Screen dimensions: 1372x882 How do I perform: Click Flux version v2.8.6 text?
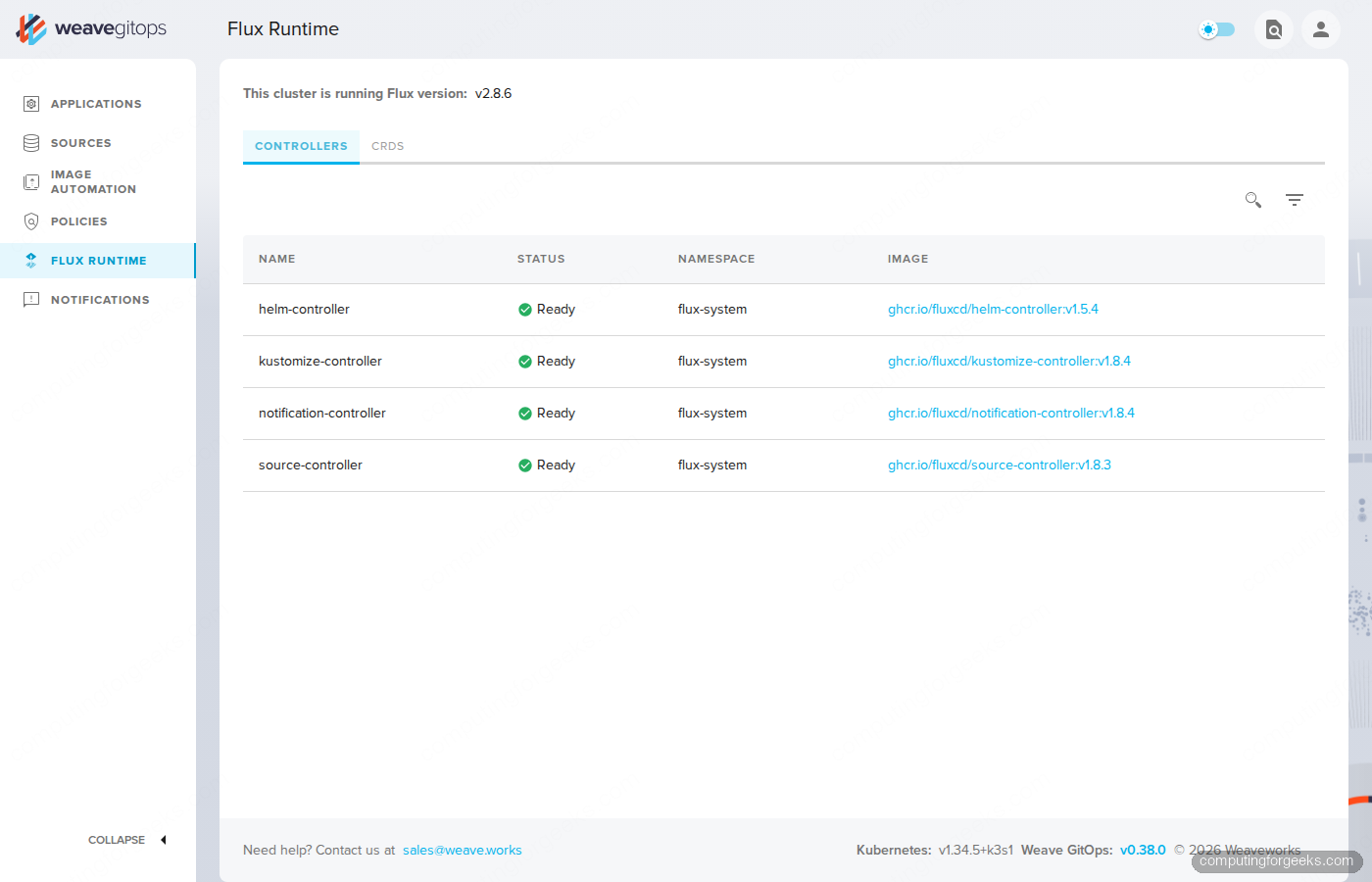click(x=494, y=94)
